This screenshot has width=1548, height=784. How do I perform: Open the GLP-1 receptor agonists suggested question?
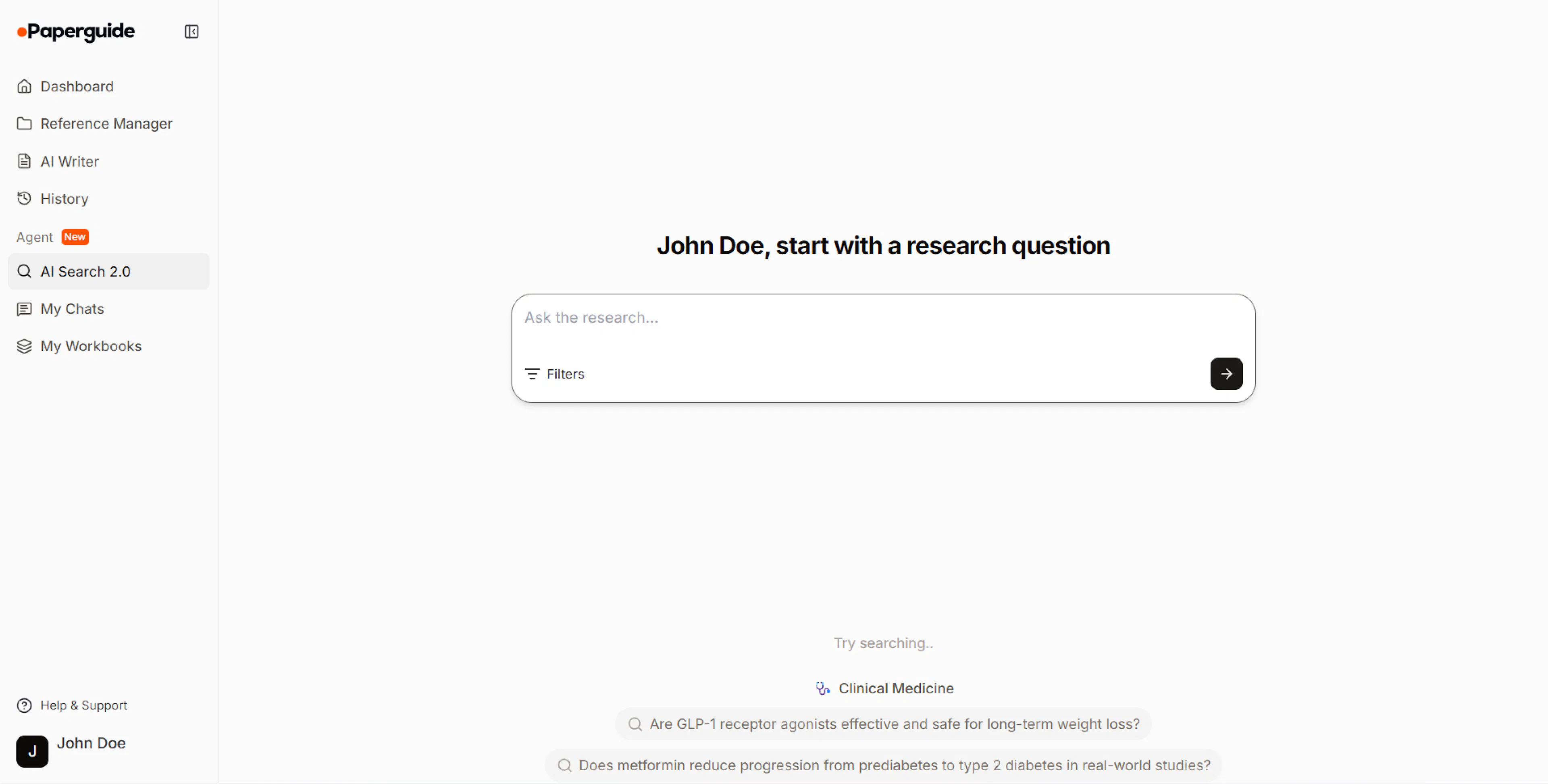(x=882, y=724)
